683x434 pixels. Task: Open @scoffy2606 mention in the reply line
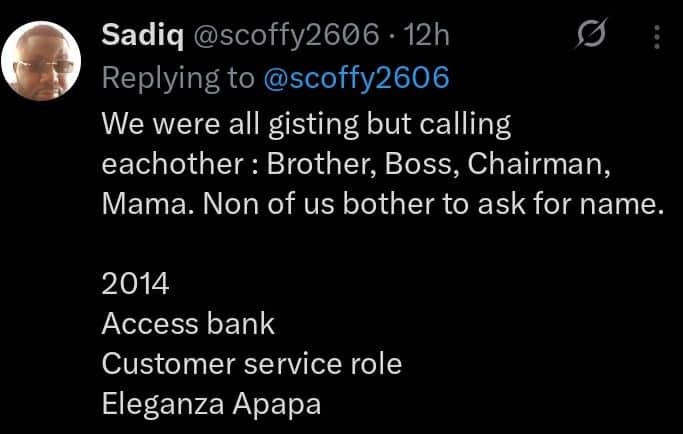pyautogui.click(x=355, y=77)
